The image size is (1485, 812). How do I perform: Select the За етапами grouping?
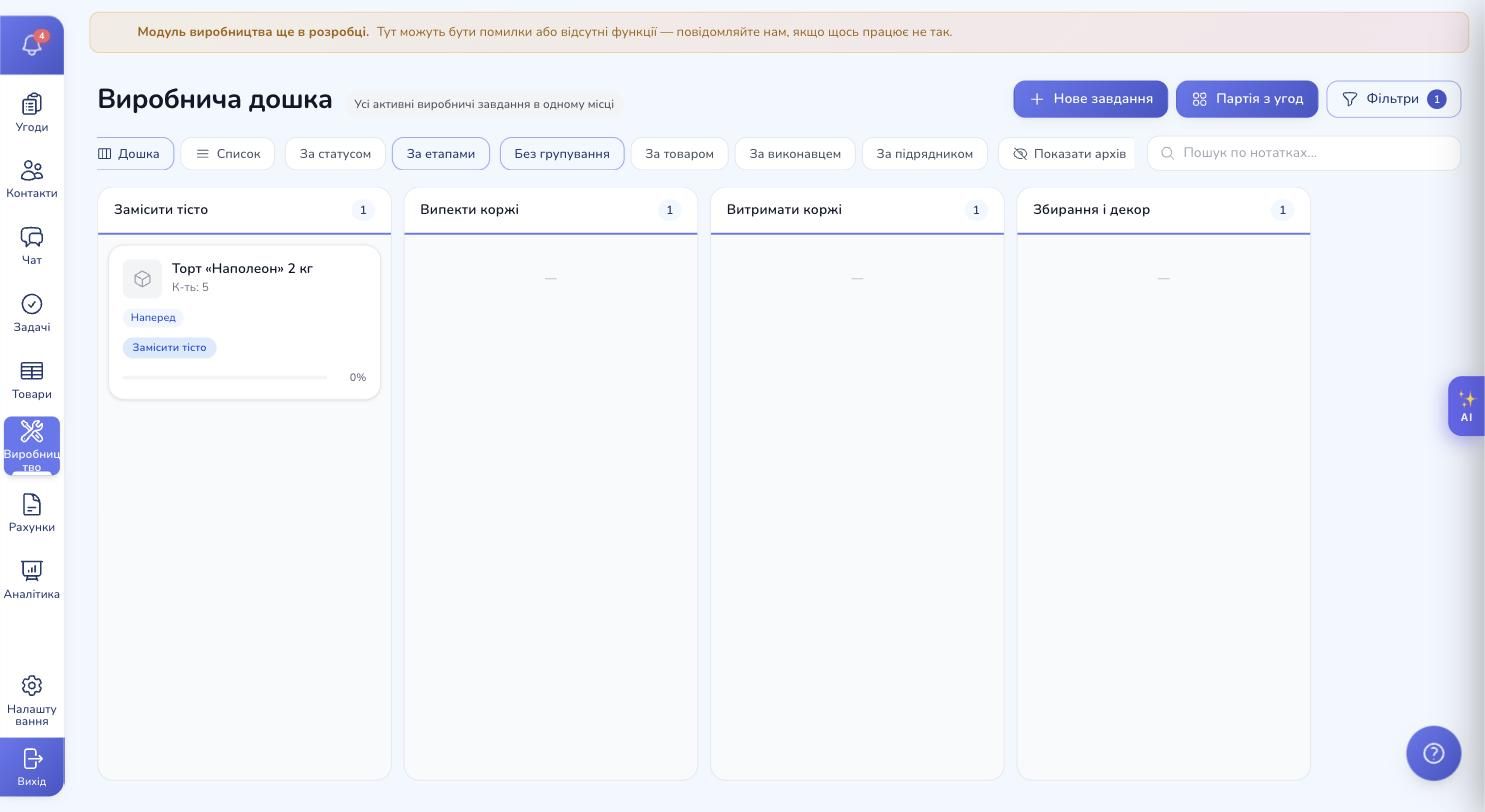(441, 154)
